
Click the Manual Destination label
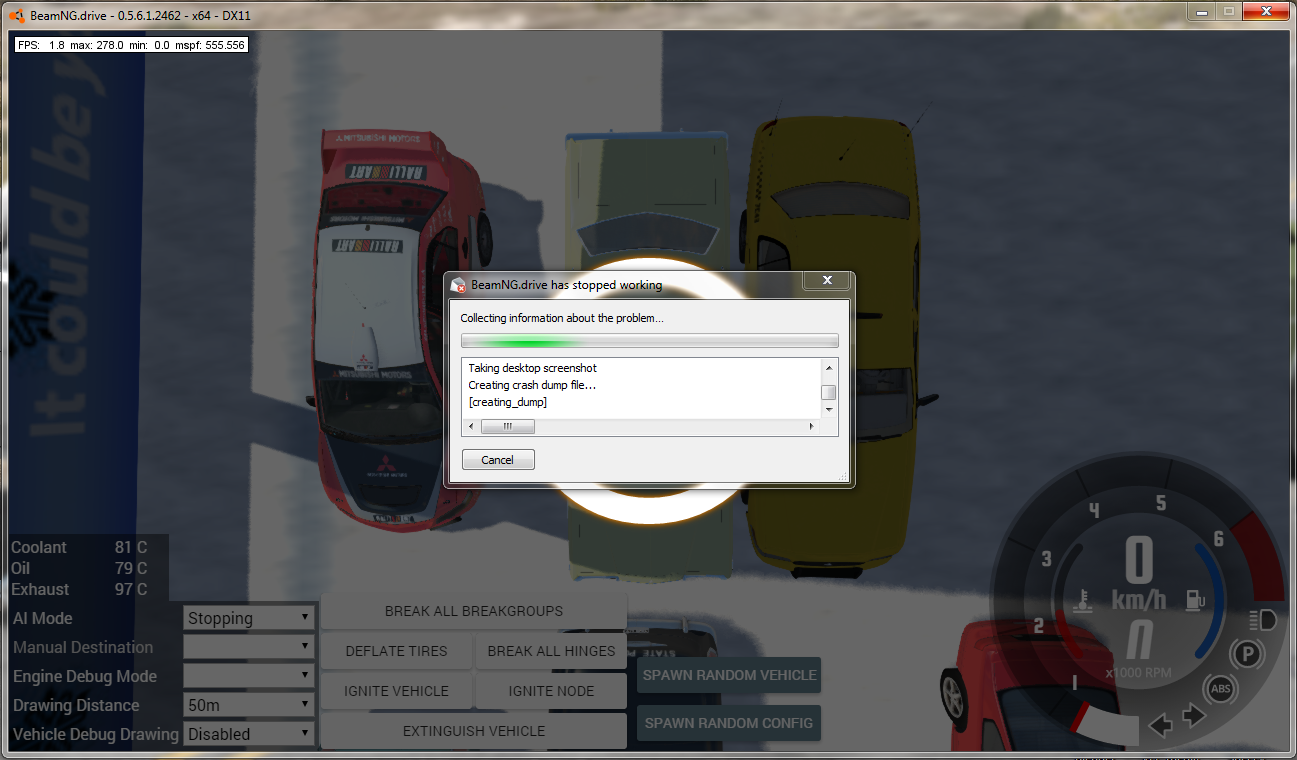tap(83, 647)
